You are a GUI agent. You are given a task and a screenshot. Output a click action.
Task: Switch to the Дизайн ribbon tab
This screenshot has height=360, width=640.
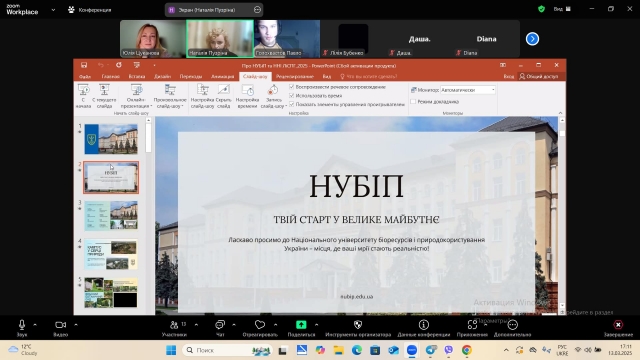point(162,76)
